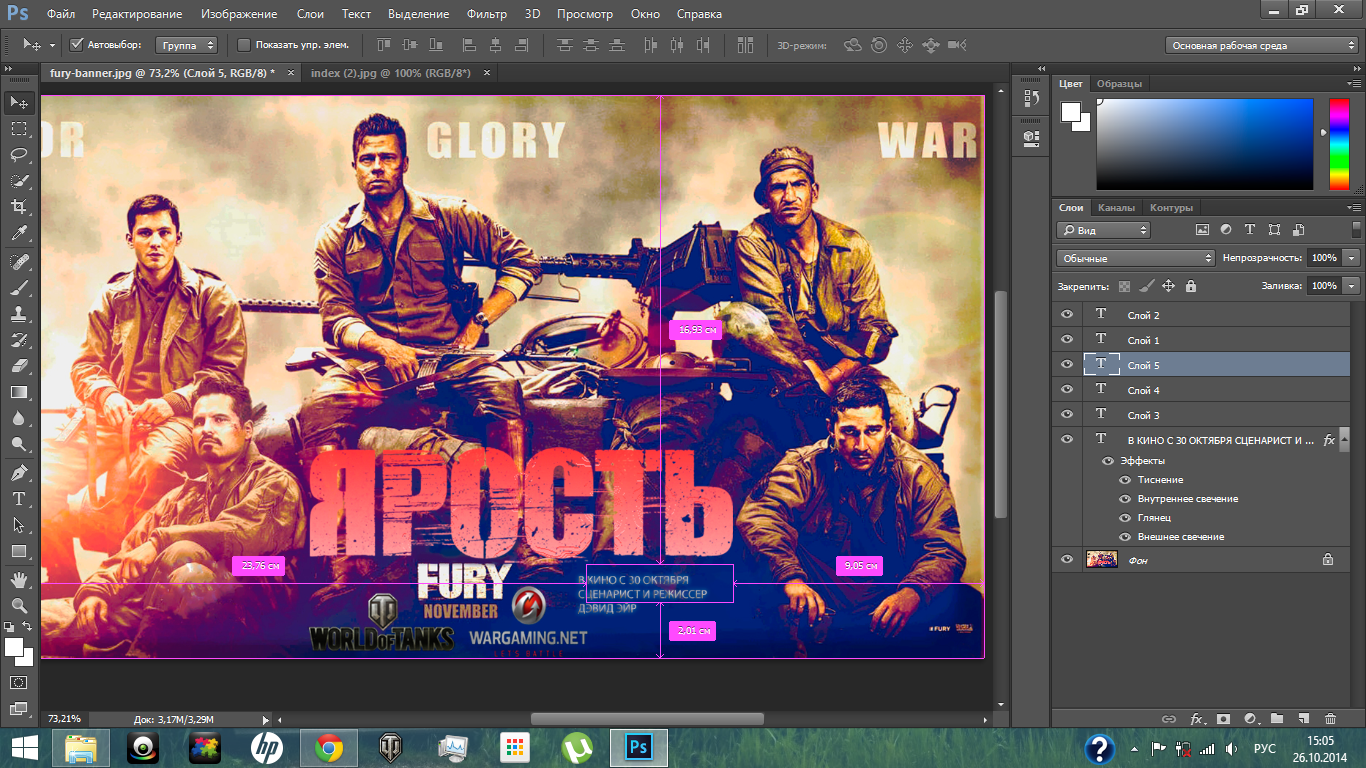Click the foreground color swatch in the toolbox
This screenshot has height=768, width=1366.
[x=15, y=647]
